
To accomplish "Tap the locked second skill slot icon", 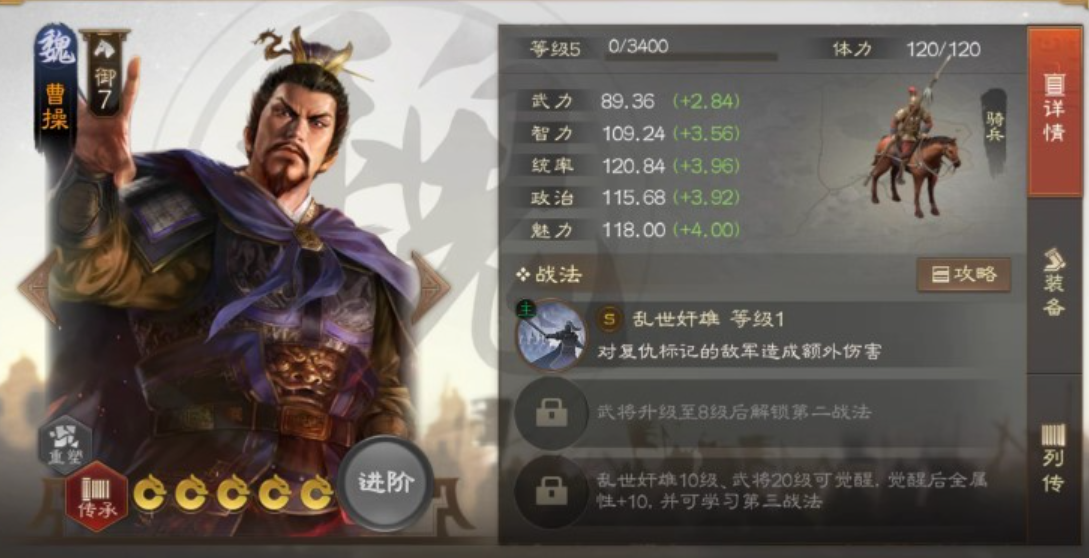I will tap(551, 413).
